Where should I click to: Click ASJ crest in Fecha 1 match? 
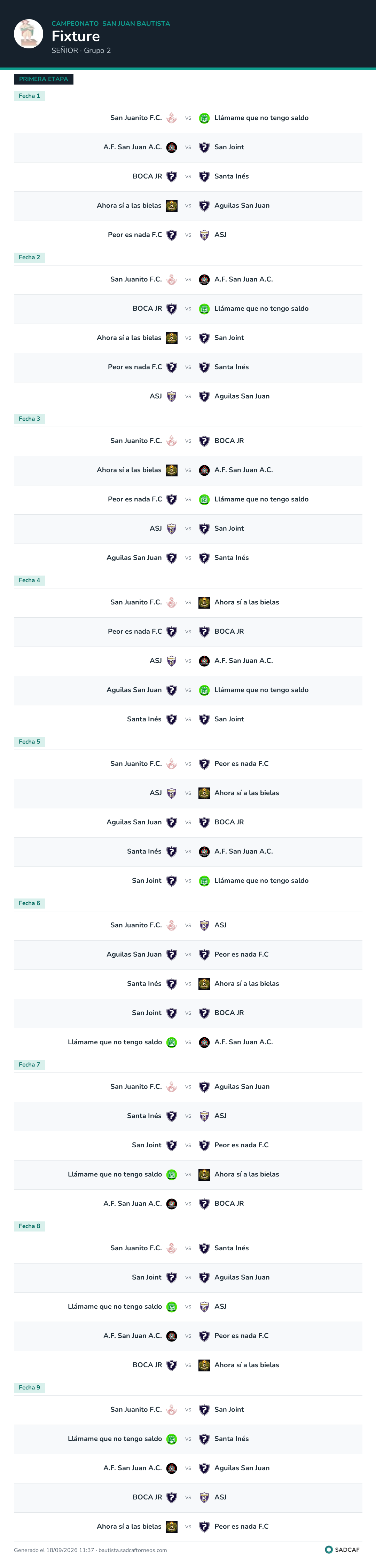click(204, 235)
